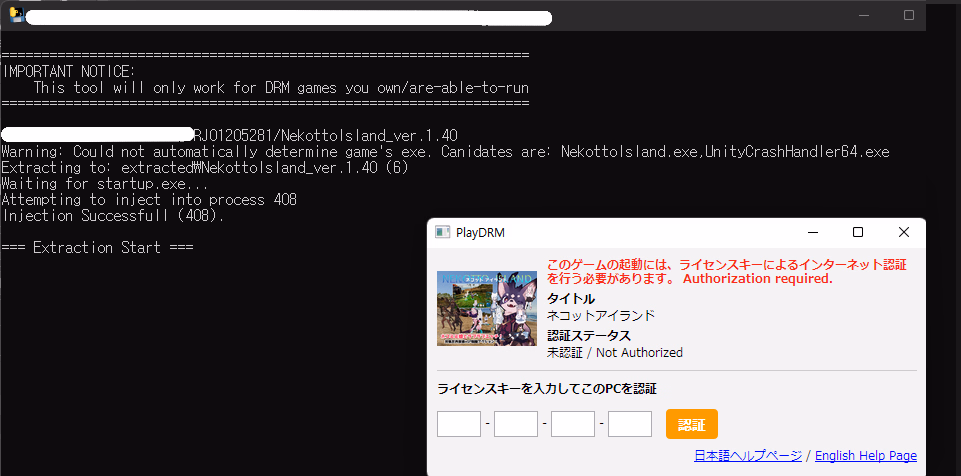Click the Extraction Start line in console
This screenshot has height=476, width=961.
98,247
